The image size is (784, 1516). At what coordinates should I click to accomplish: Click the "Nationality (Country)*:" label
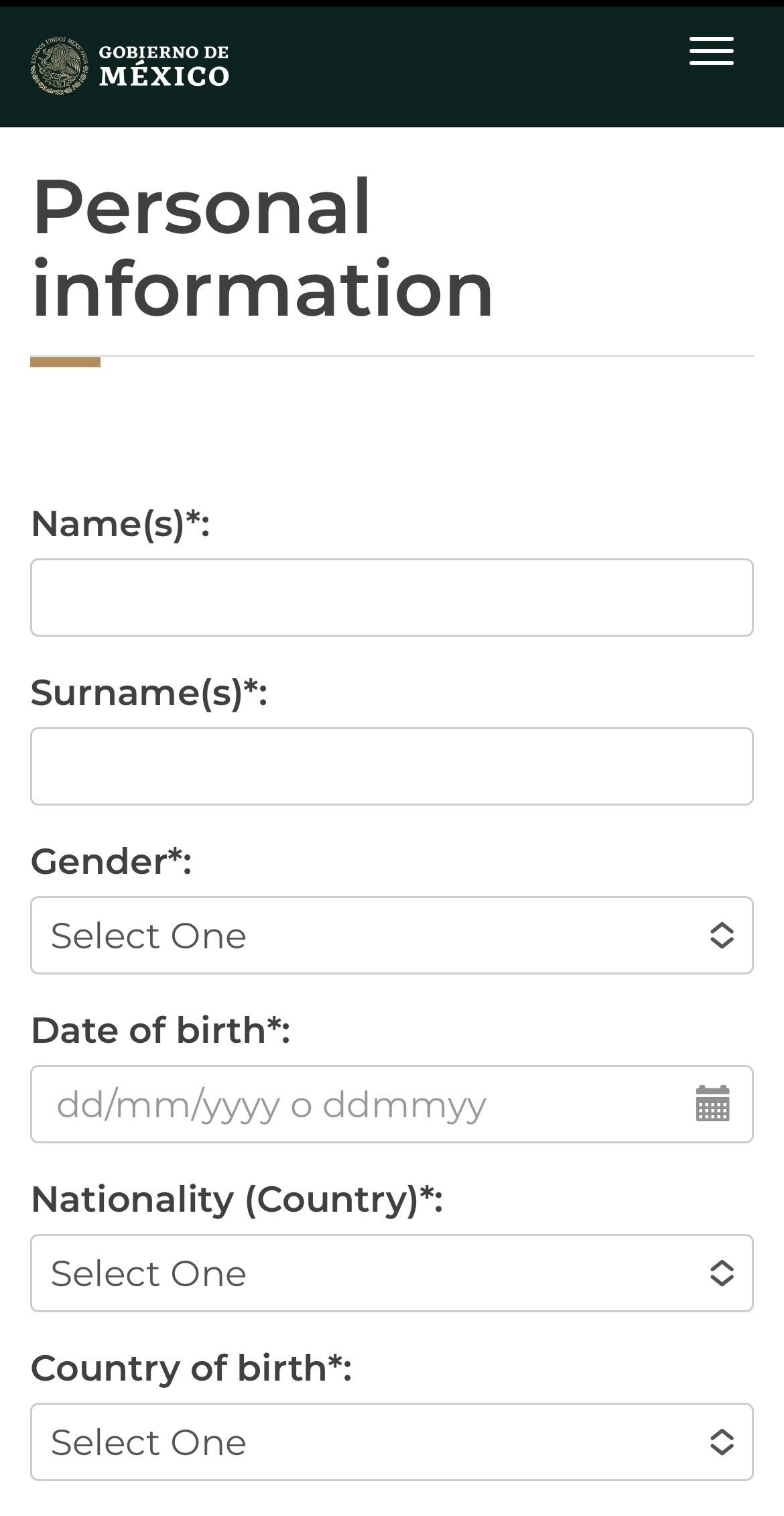point(237,1199)
